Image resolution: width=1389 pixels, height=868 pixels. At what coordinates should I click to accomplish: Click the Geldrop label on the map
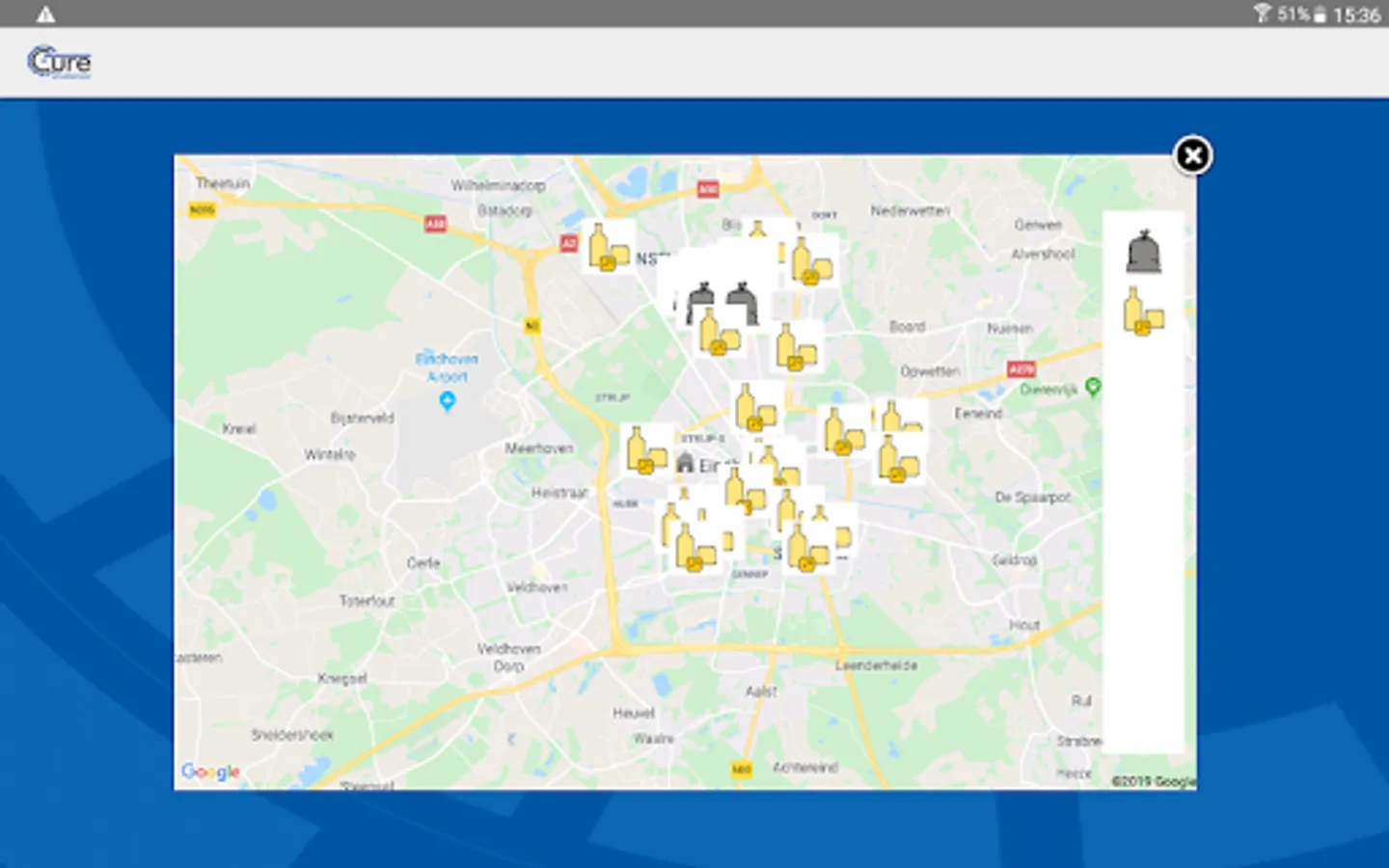[1015, 559]
